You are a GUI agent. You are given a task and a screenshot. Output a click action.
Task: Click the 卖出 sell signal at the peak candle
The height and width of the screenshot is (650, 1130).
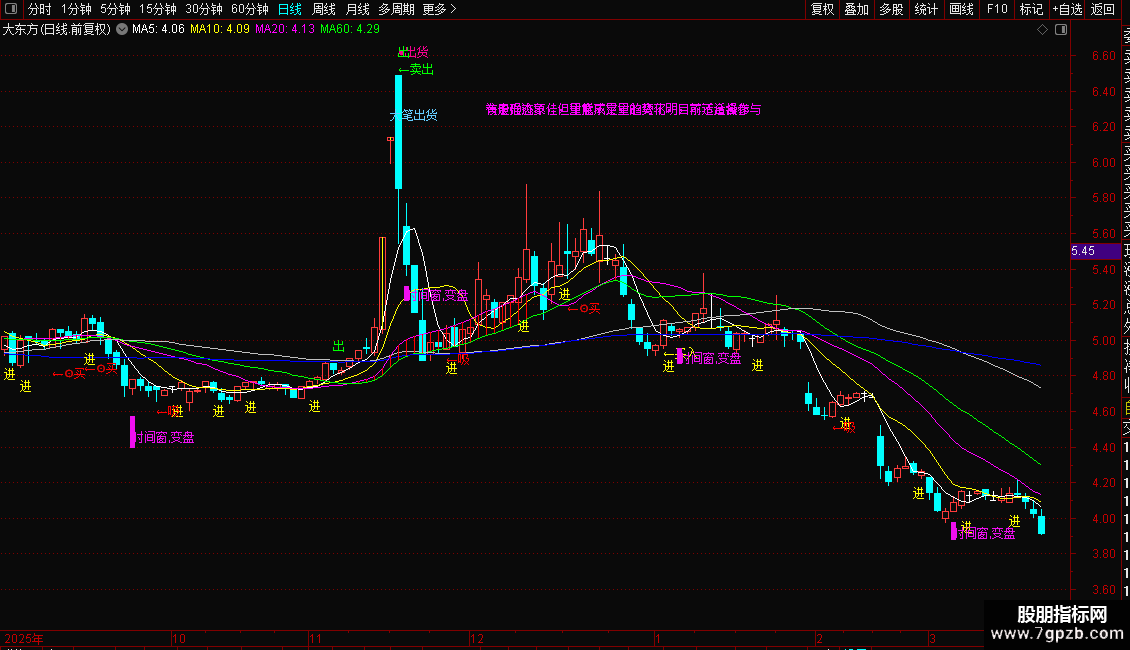[x=416, y=69]
